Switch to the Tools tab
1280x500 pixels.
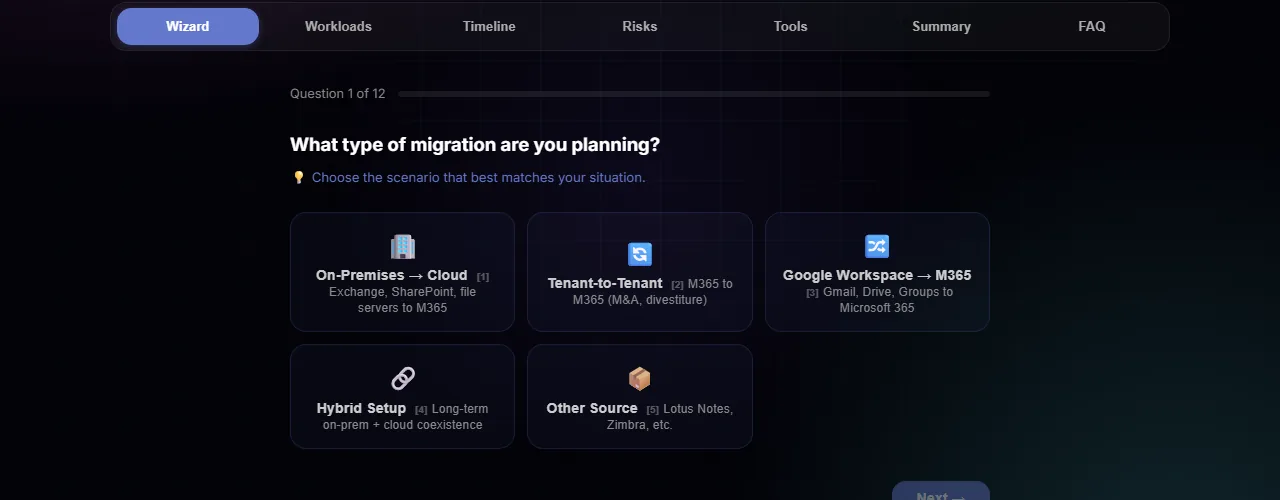point(790,27)
